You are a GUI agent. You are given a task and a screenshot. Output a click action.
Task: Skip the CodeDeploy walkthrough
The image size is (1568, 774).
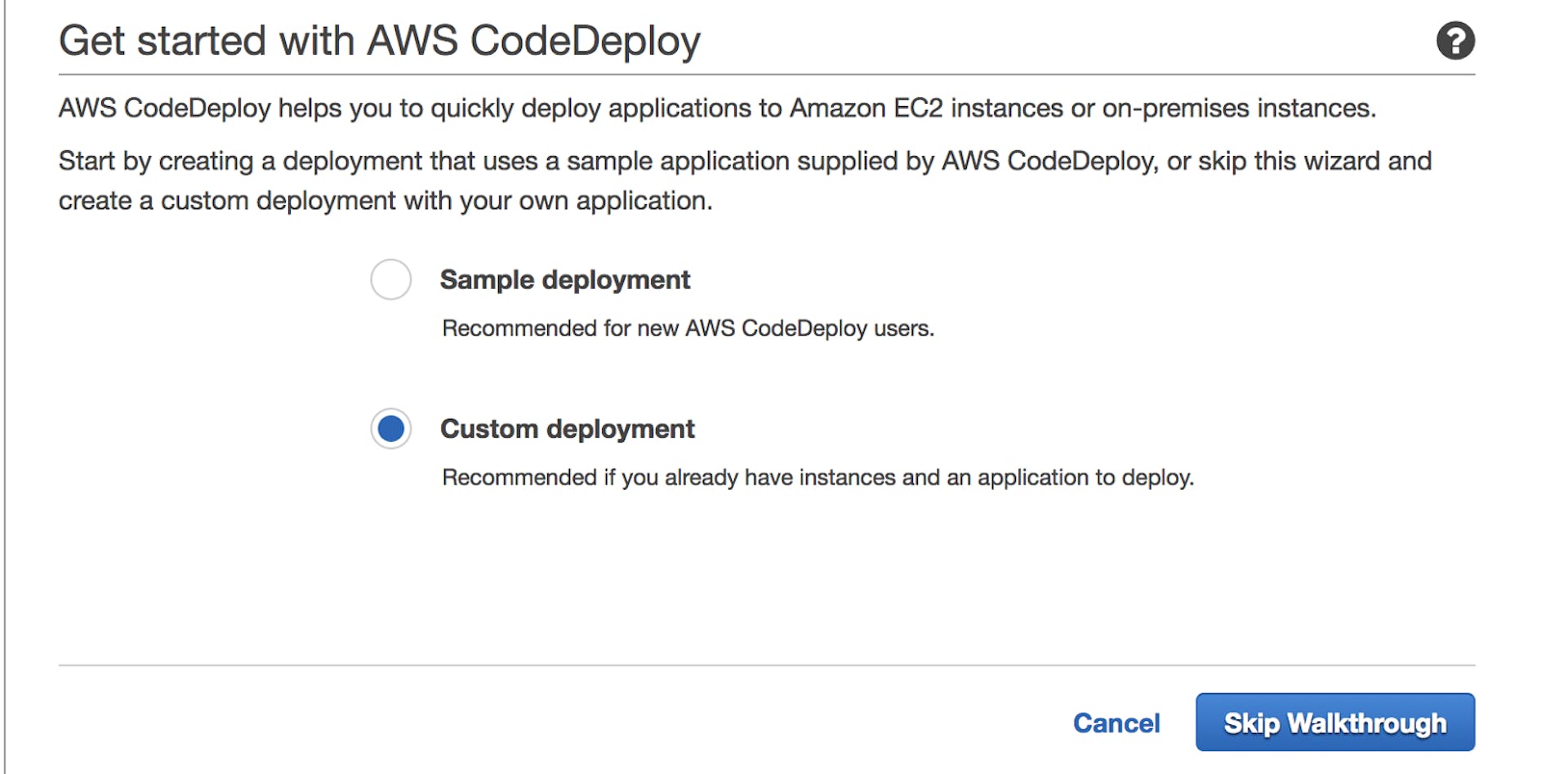click(x=1334, y=722)
